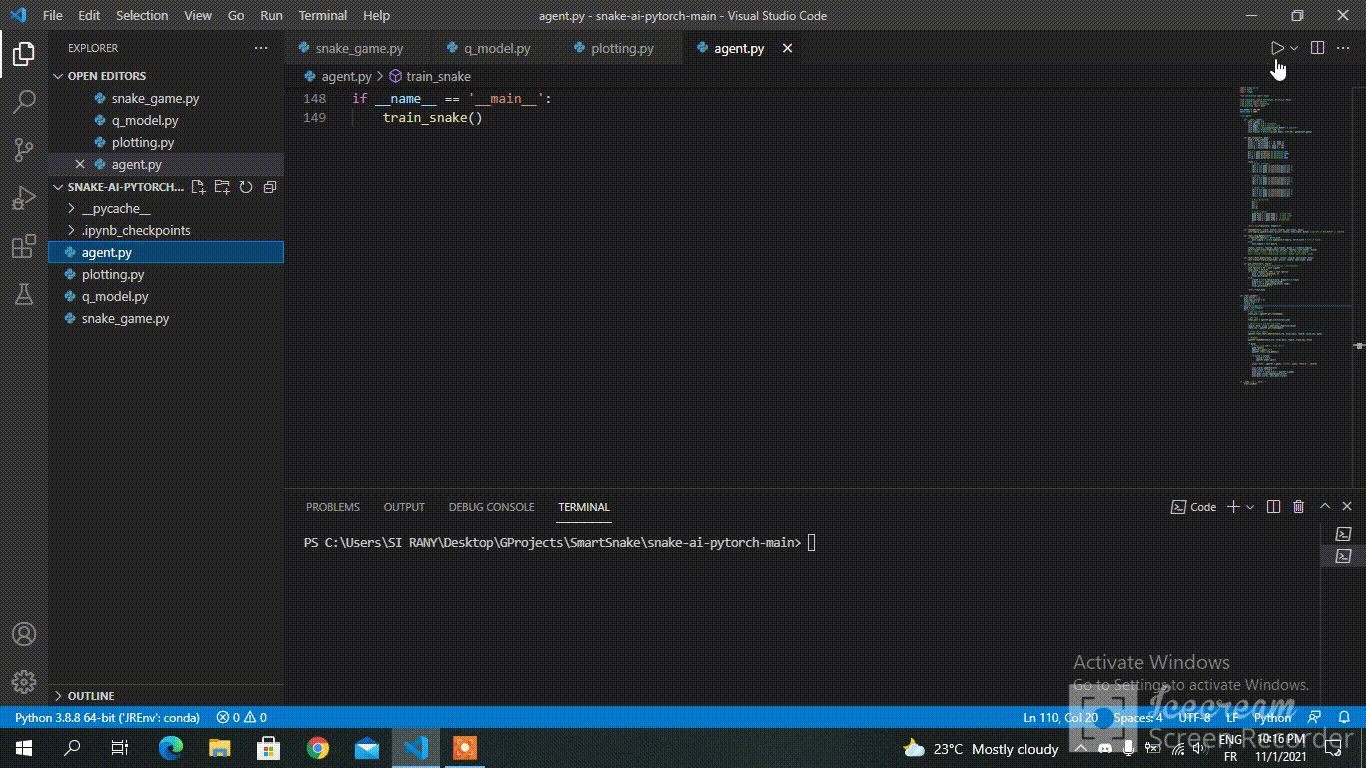This screenshot has height=768, width=1366.
Task: Toggle the Explorer side bar view
Action: pos(24,53)
